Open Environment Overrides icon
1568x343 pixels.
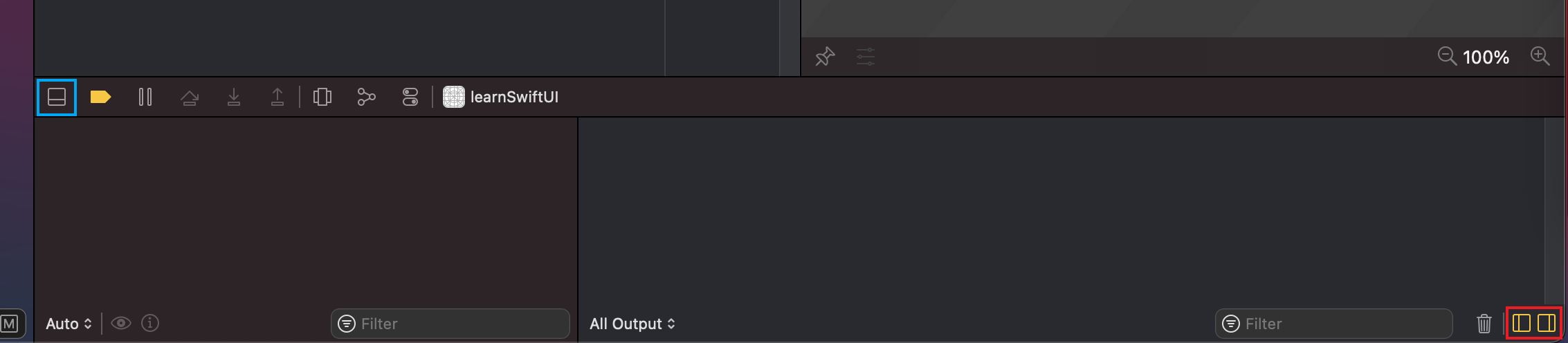(410, 97)
